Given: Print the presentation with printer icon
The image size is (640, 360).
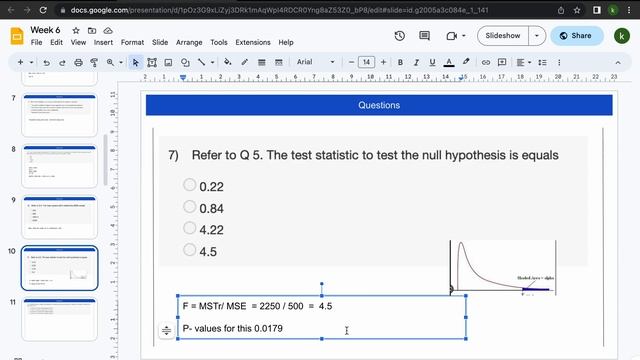Looking at the screenshot, I should pyautogui.click(x=78, y=62).
